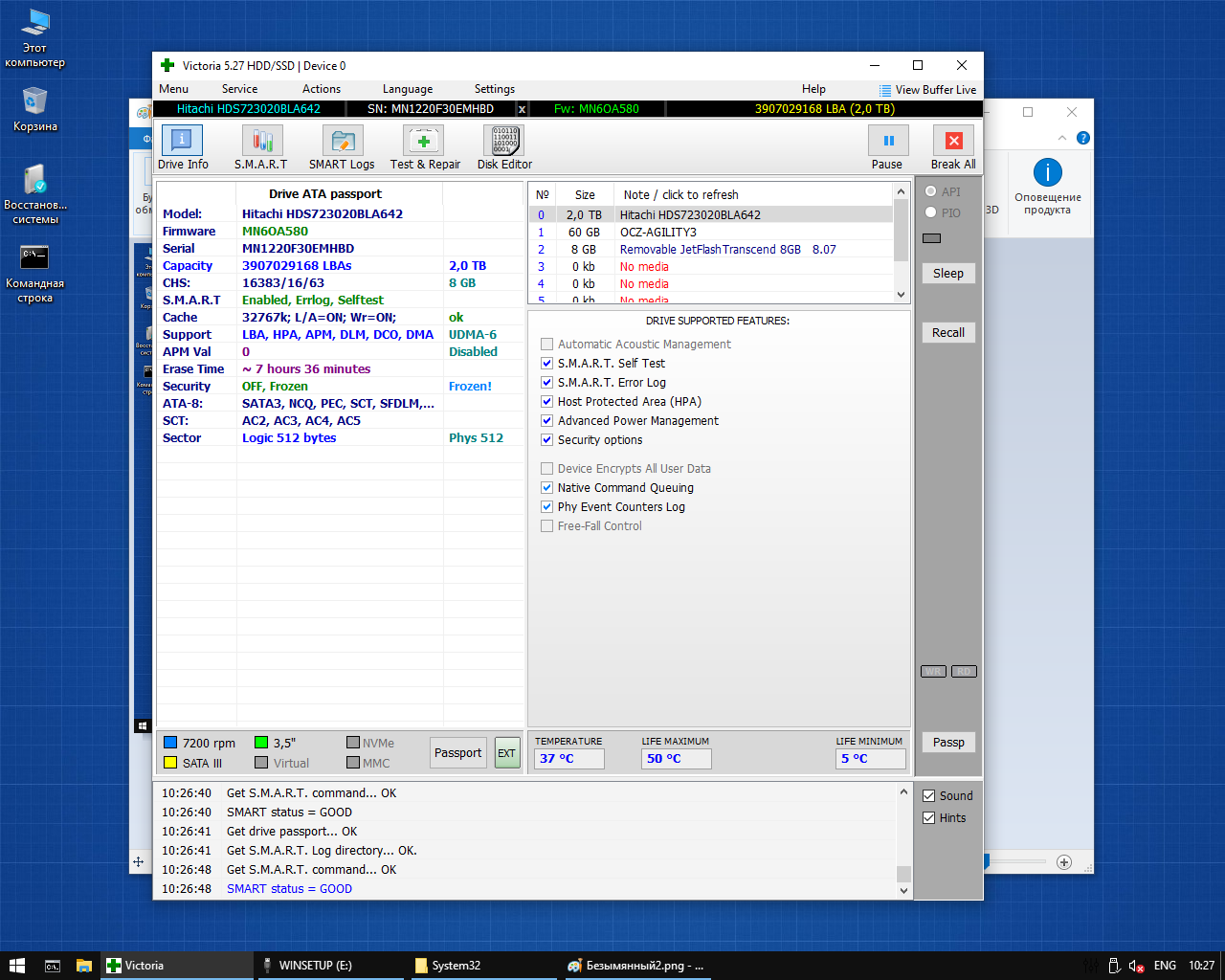Click the x next to serial number
This screenshot has height=980, width=1225.
[522, 109]
